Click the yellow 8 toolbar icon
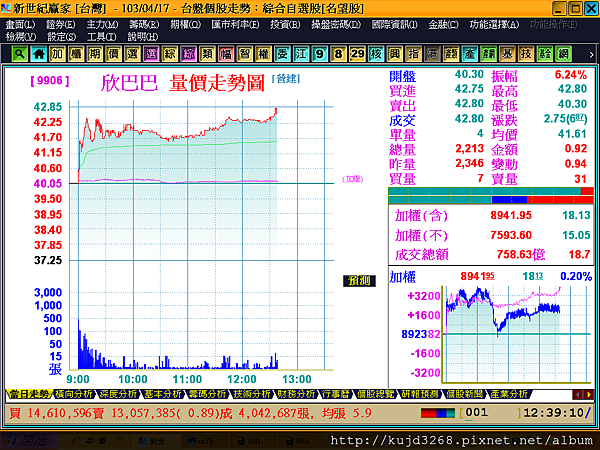This screenshot has width=600, height=450. point(338,54)
